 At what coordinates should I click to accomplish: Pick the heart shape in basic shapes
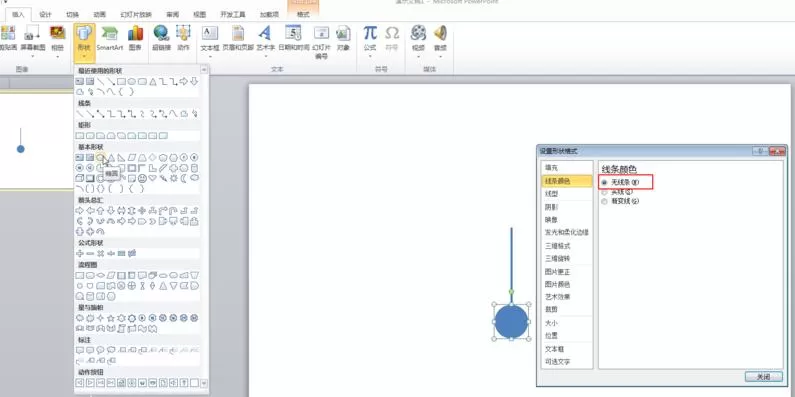click(153, 178)
